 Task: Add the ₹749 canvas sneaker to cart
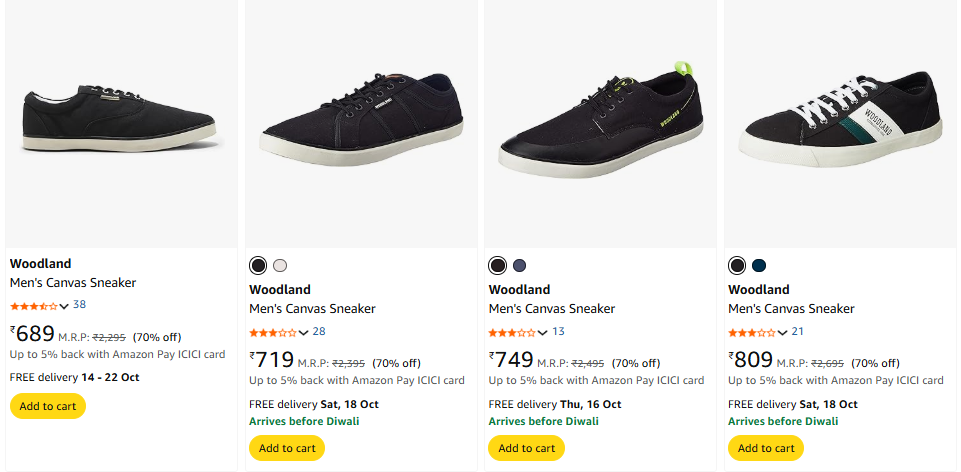[526, 448]
